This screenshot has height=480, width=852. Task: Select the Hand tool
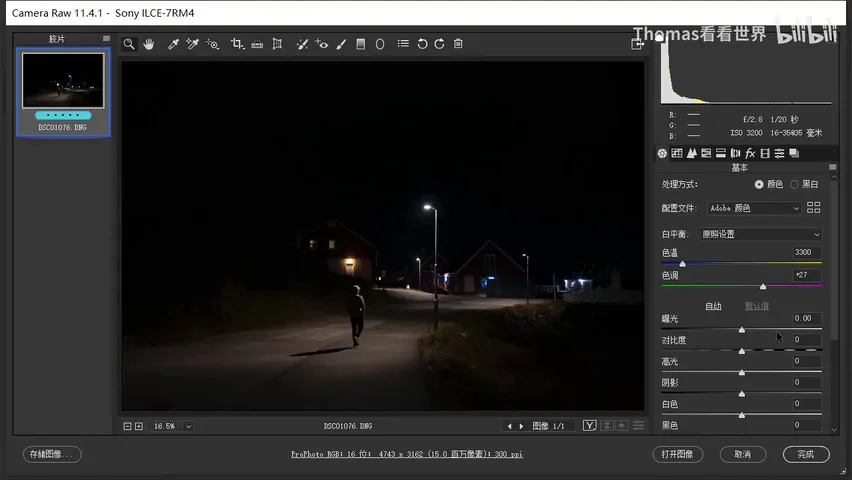click(148, 44)
